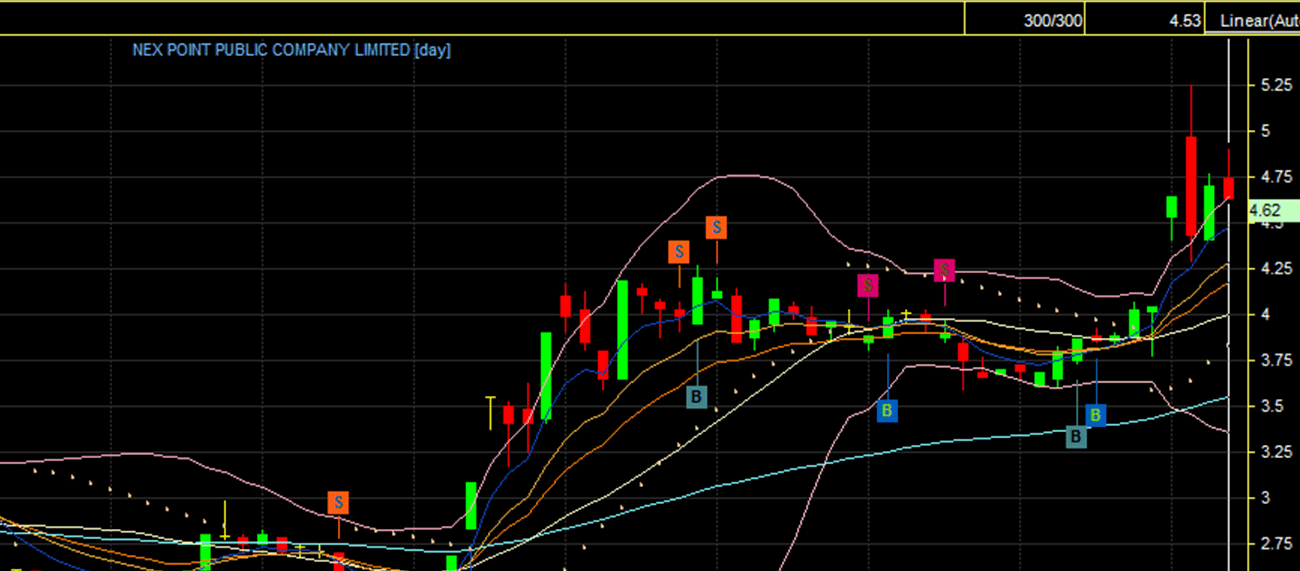1300x571 pixels.
Task: Click the earlier pink S sell marker
Action: tap(867, 286)
